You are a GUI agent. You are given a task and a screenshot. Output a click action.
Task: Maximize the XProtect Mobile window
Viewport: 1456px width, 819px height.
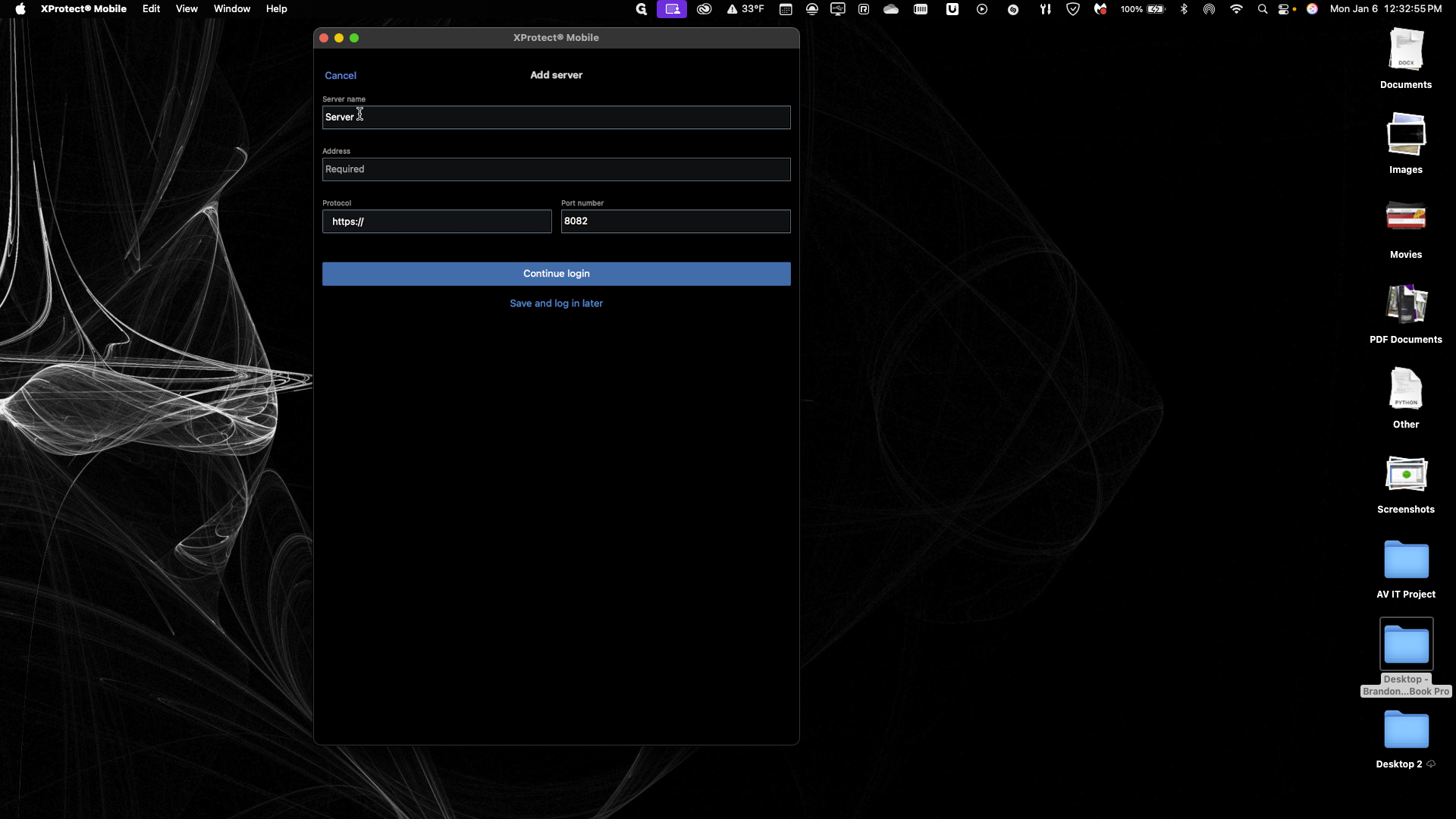tap(354, 38)
